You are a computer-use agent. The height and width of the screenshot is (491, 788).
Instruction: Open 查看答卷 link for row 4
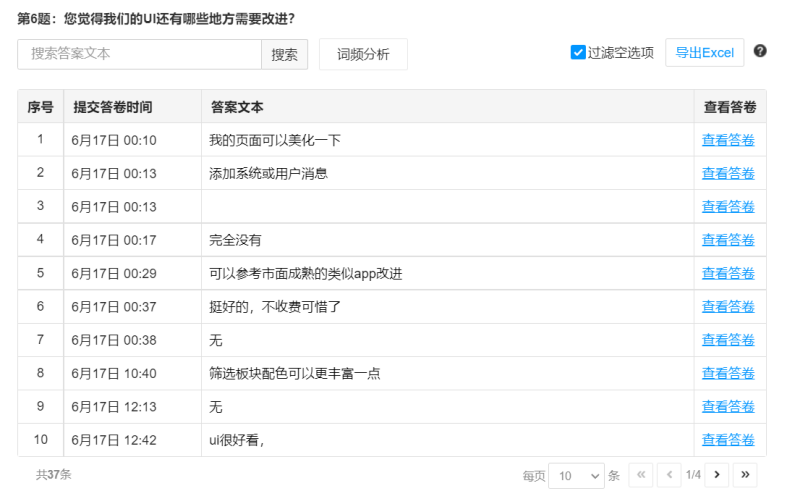coord(728,240)
